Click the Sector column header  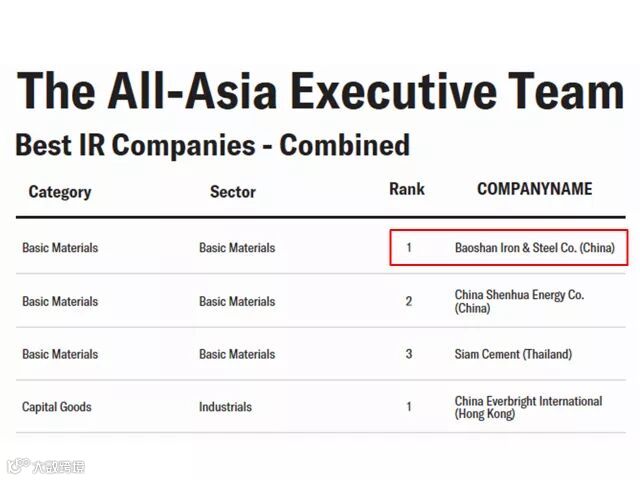(x=232, y=192)
